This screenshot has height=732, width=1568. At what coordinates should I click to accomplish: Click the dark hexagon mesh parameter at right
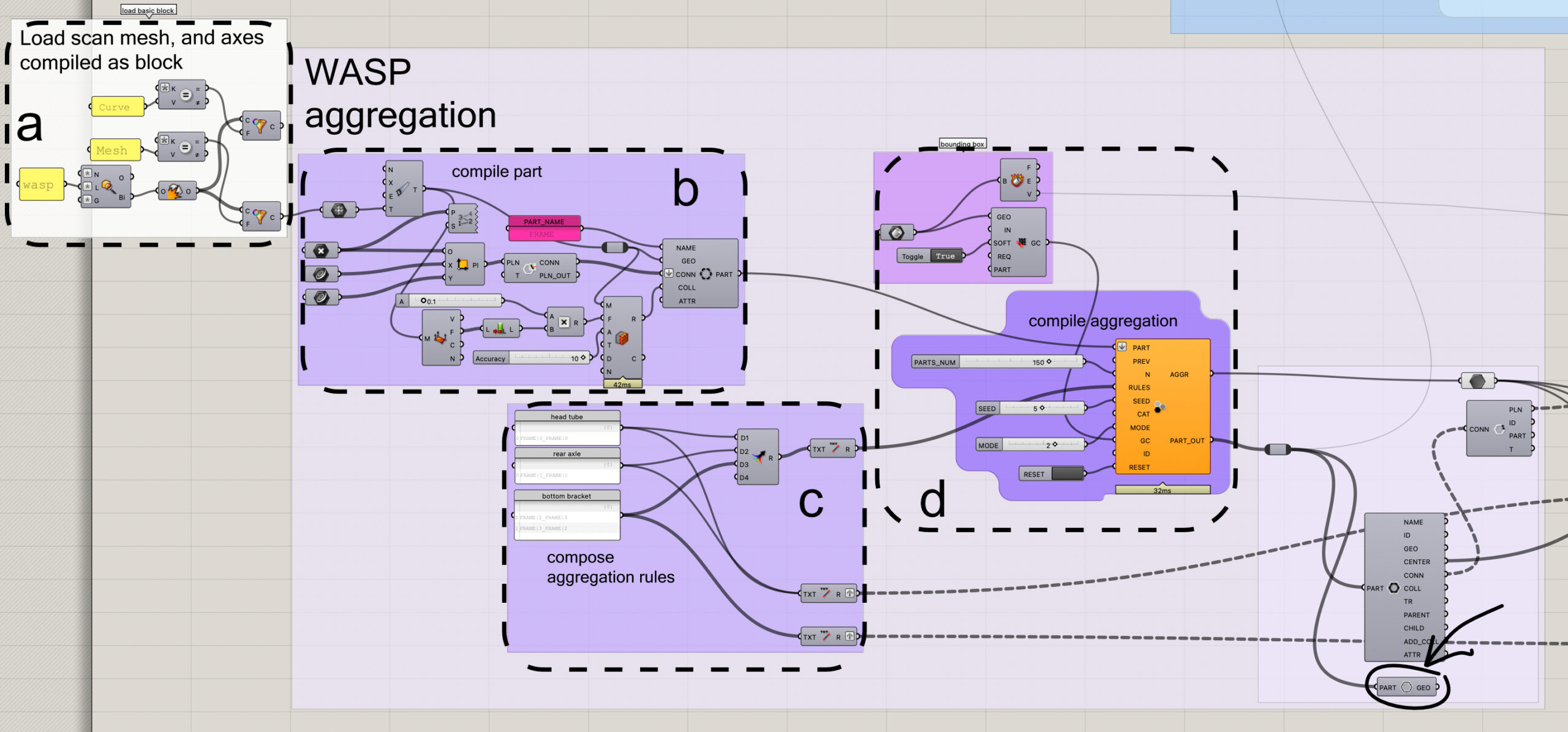tap(1477, 381)
